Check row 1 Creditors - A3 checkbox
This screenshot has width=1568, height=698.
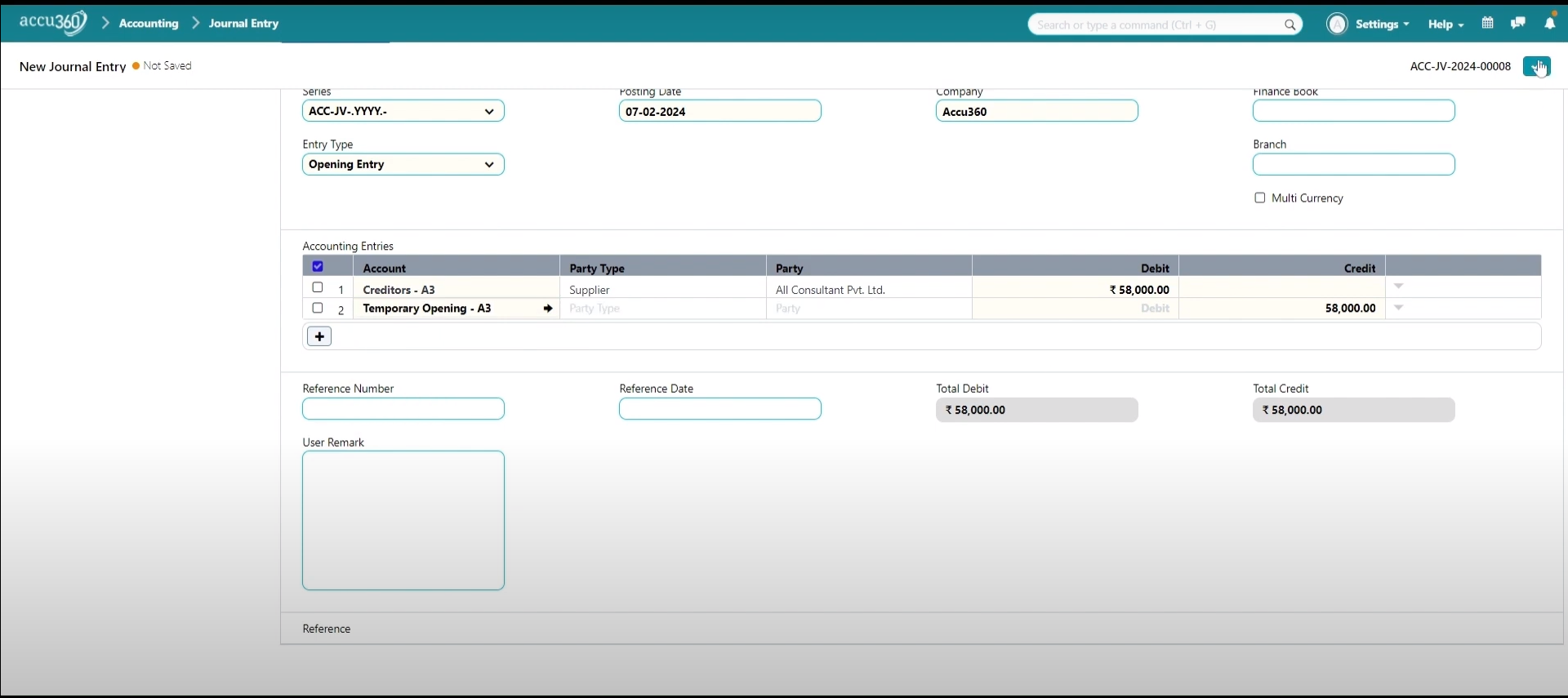point(318,287)
